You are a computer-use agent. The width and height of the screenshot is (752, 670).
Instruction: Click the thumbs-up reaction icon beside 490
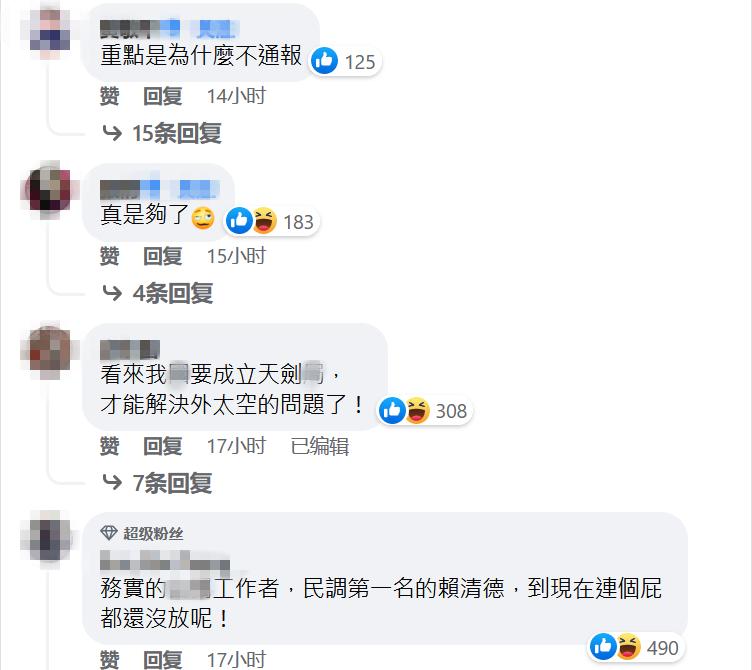(x=603, y=647)
